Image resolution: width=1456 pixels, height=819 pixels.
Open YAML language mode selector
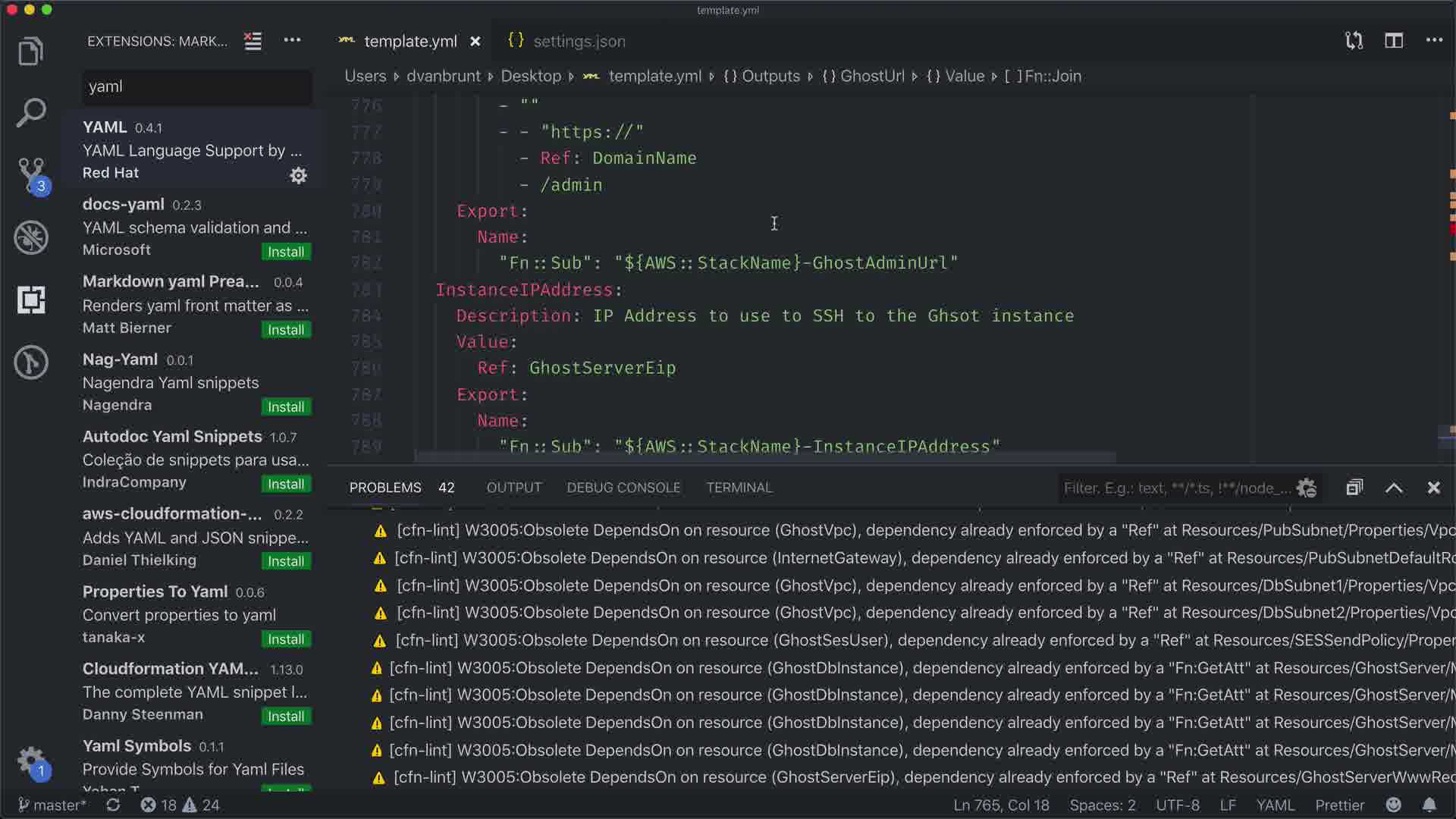(x=1275, y=805)
